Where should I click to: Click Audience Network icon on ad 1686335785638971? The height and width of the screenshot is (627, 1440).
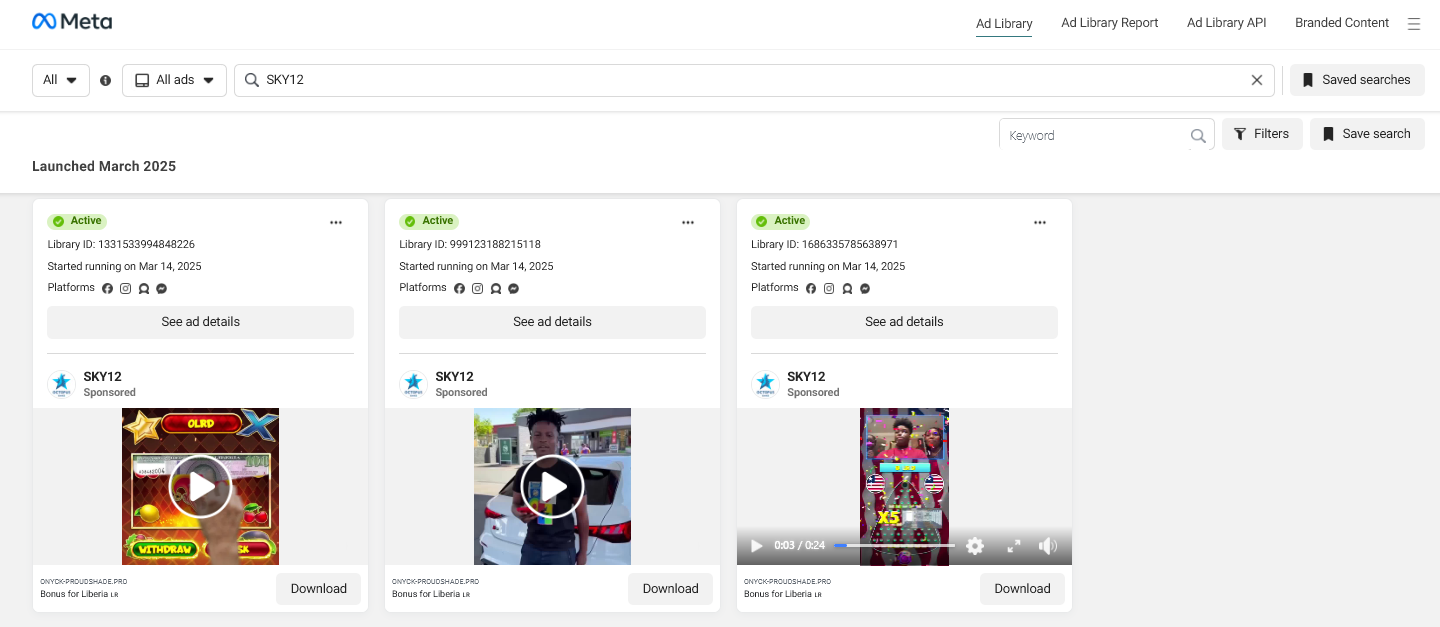tap(848, 288)
